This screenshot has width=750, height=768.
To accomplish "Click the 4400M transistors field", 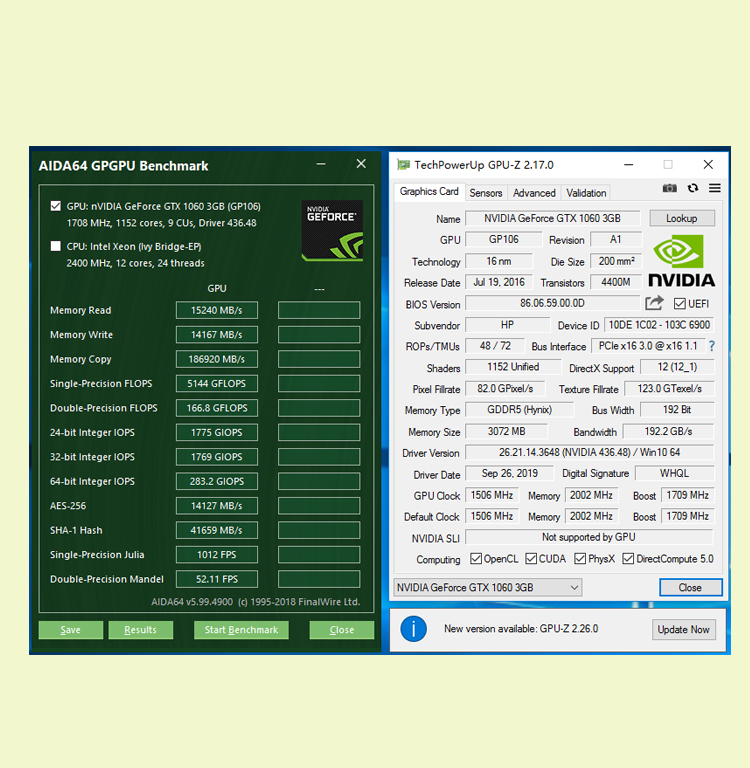I will tap(616, 282).
